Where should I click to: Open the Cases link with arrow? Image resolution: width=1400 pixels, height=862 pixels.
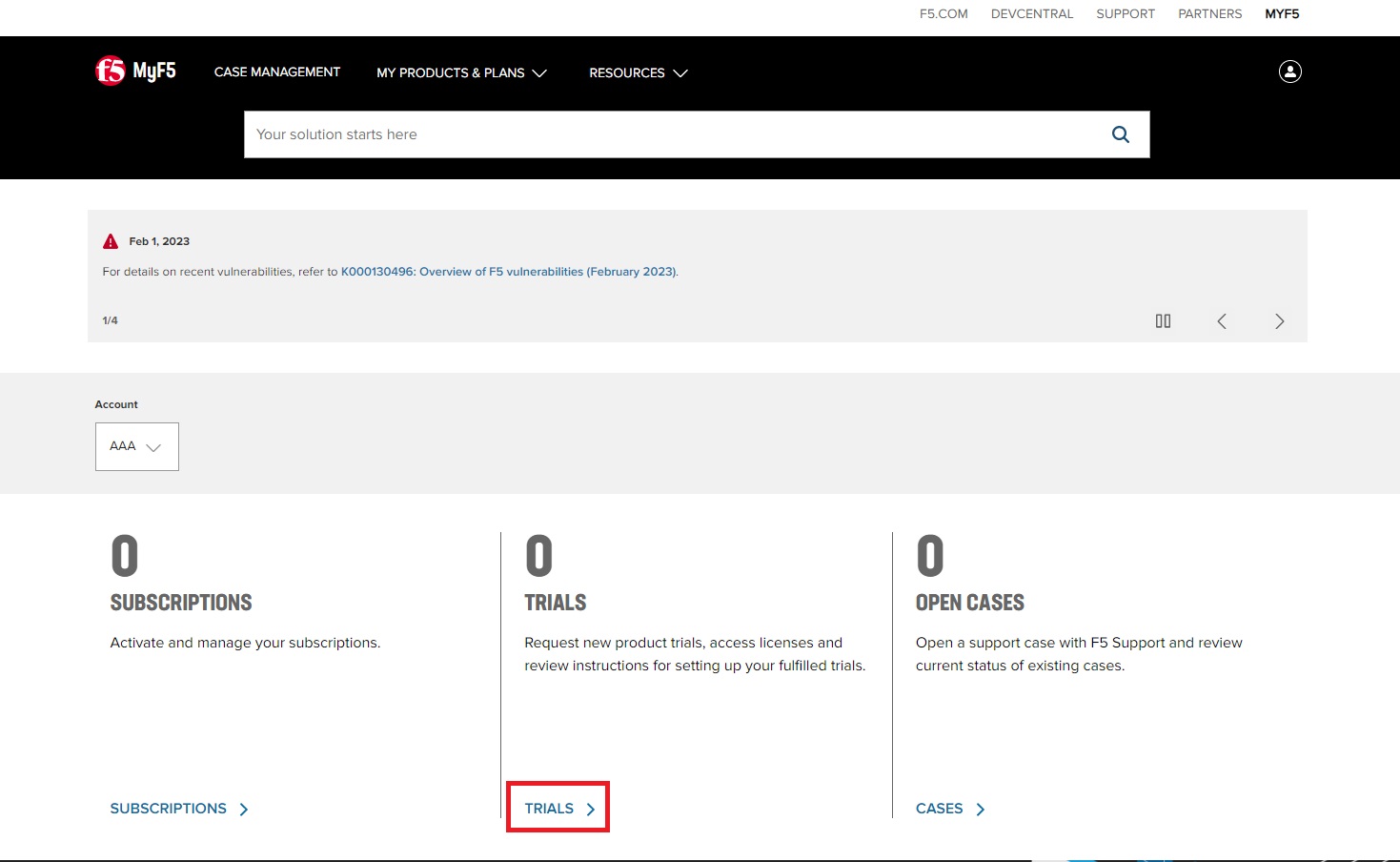coord(949,809)
